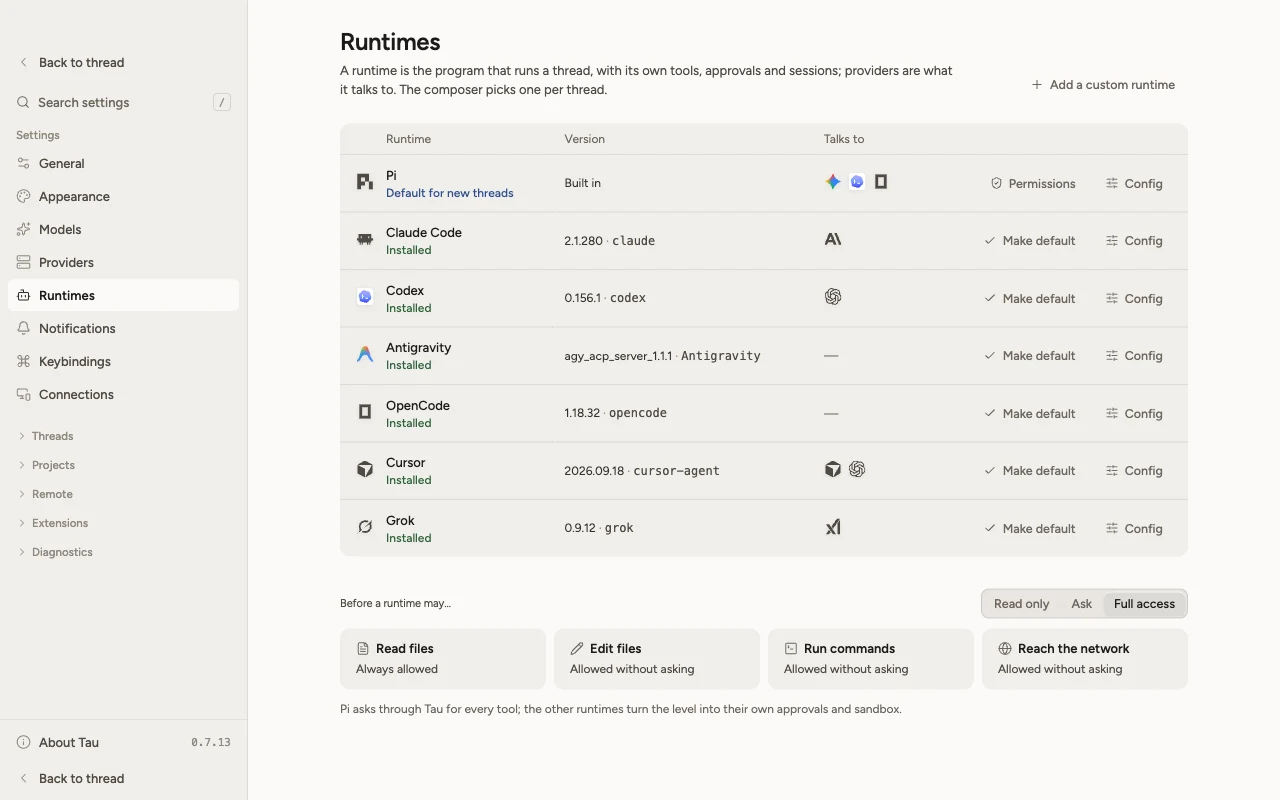Screen dimensions: 1280x800
Task: Open Notifications settings
Action: click(x=123, y=328)
